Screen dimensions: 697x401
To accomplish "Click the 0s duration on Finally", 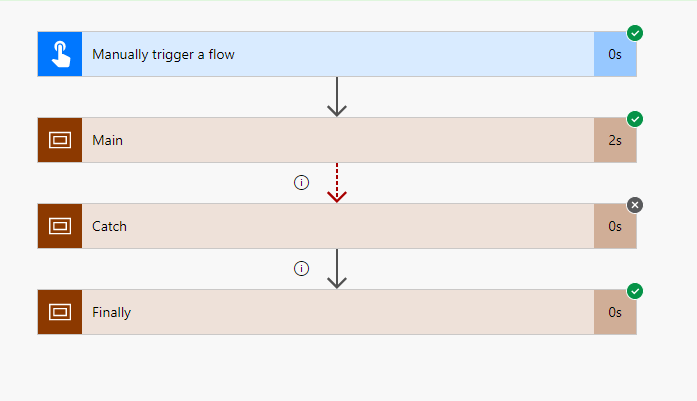I will click(x=615, y=312).
